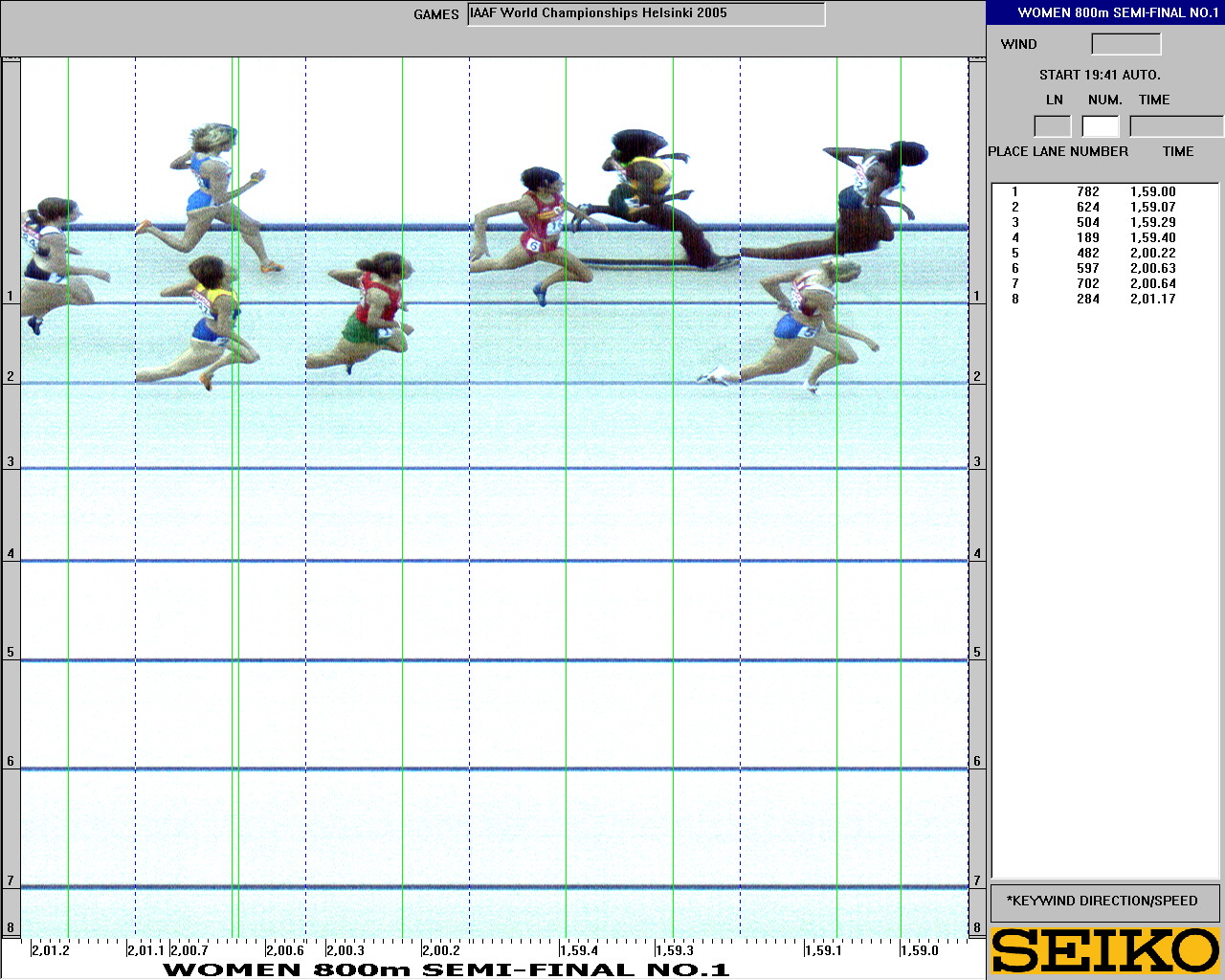Click the TIME entry field

click(x=1175, y=126)
